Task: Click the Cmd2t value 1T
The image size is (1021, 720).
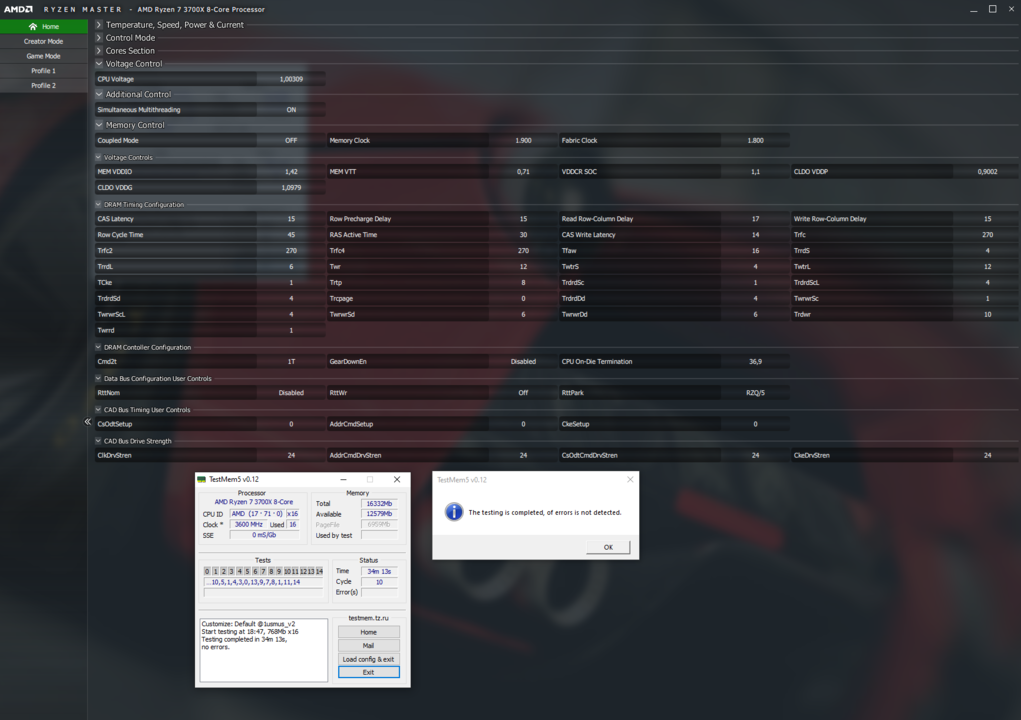Action: tap(291, 362)
